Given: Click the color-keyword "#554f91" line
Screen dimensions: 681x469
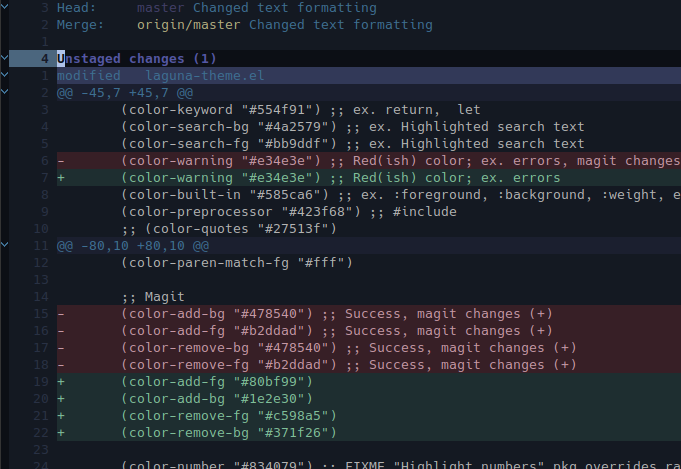Looking at the screenshot, I should pos(301,109).
